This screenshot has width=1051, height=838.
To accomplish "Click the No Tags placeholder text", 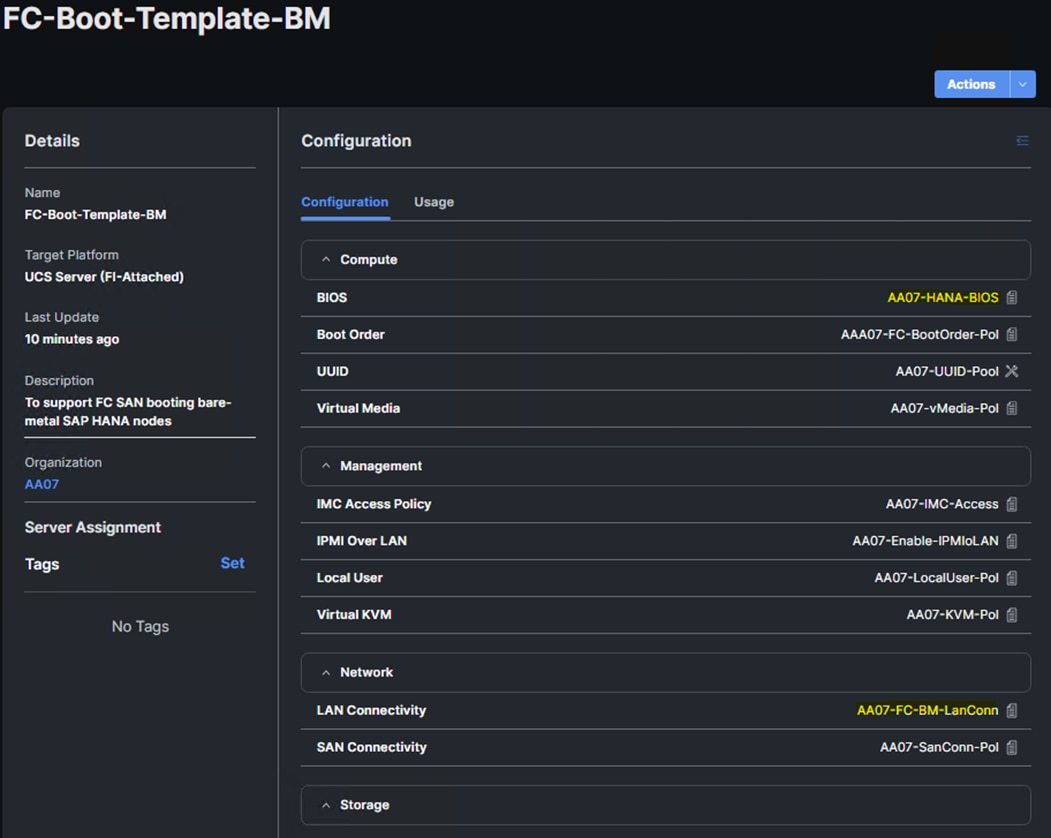I will [140, 626].
